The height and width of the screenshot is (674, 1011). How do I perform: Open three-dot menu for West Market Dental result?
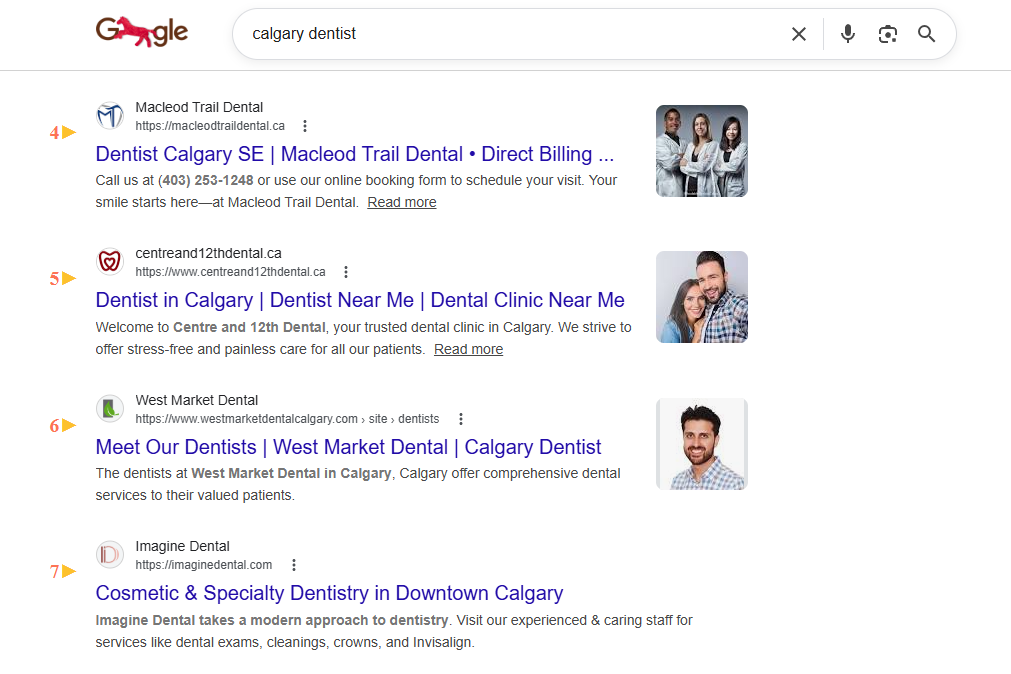tap(460, 419)
